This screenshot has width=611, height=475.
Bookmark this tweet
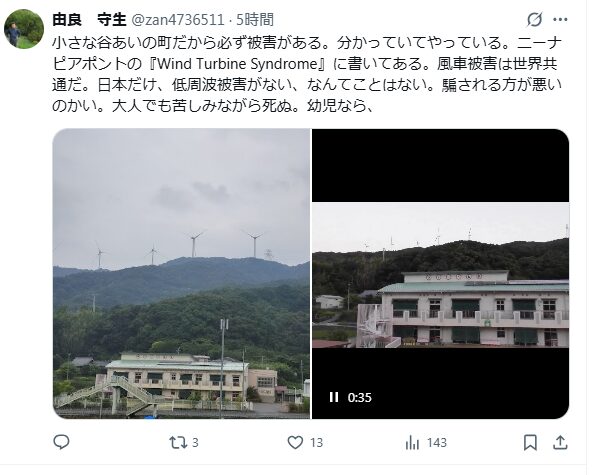[x=530, y=443]
